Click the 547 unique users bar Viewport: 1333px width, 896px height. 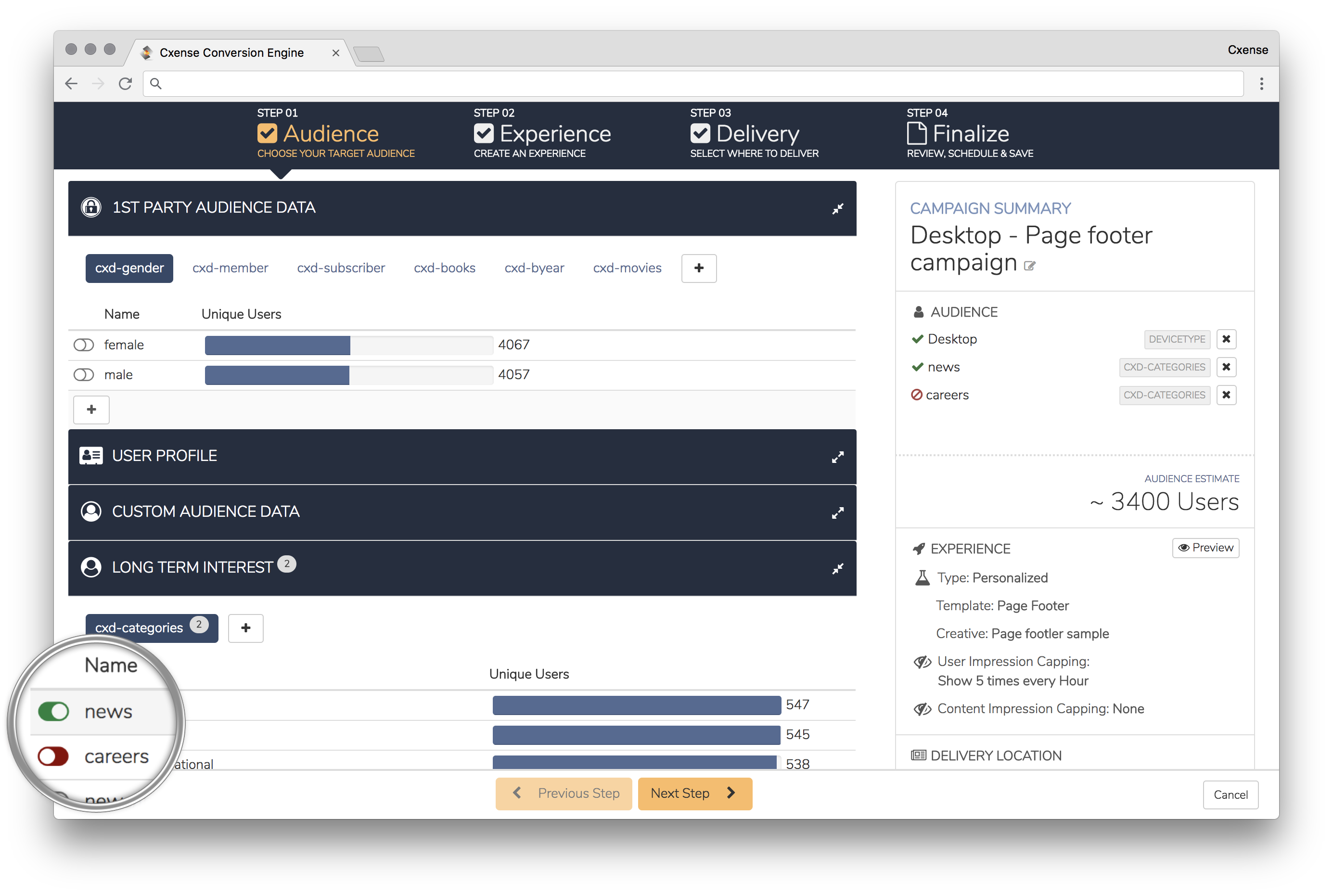[637, 704]
